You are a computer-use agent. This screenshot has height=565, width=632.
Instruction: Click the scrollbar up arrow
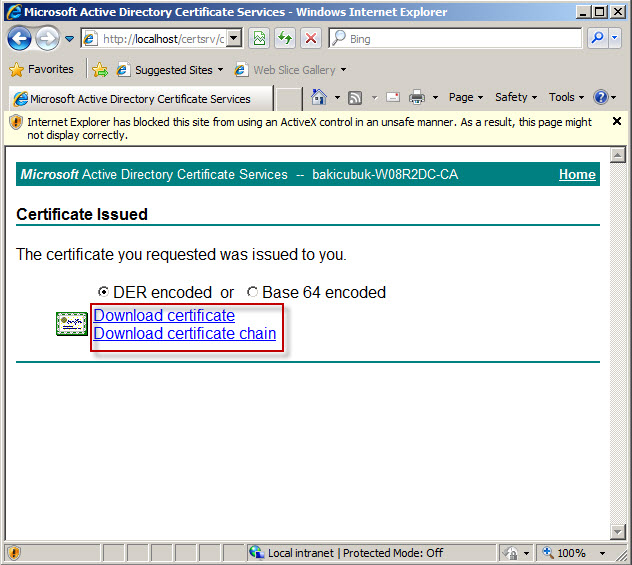click(617, 155)
